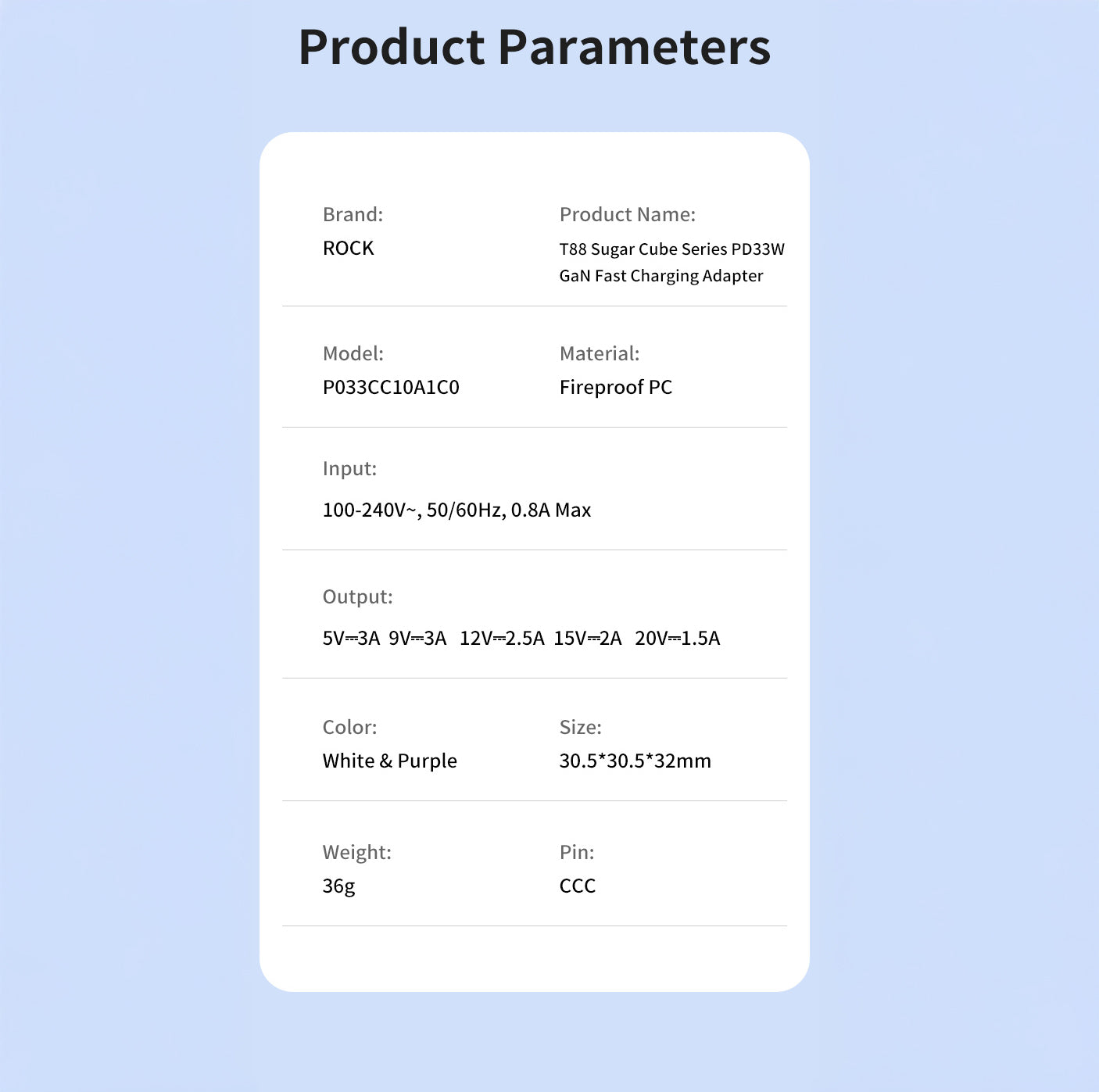Click the GaN Fast Charging Adapter line
Screen dimensions: 1099x1092
click(x=660, y=275)
